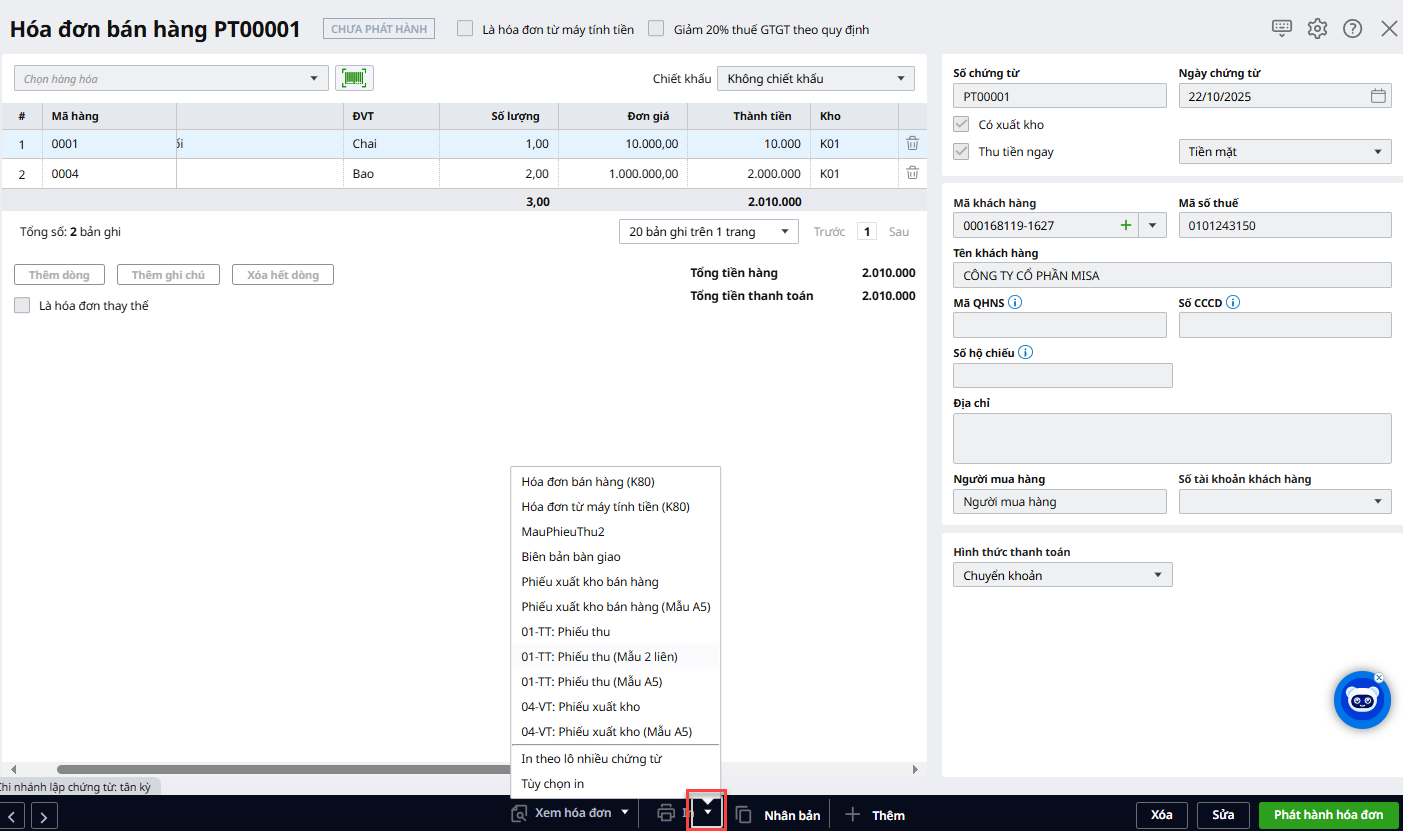Expand the Chiết khấu dropdown
Viewport: 1403px width, 831px height.
(816, 78)
